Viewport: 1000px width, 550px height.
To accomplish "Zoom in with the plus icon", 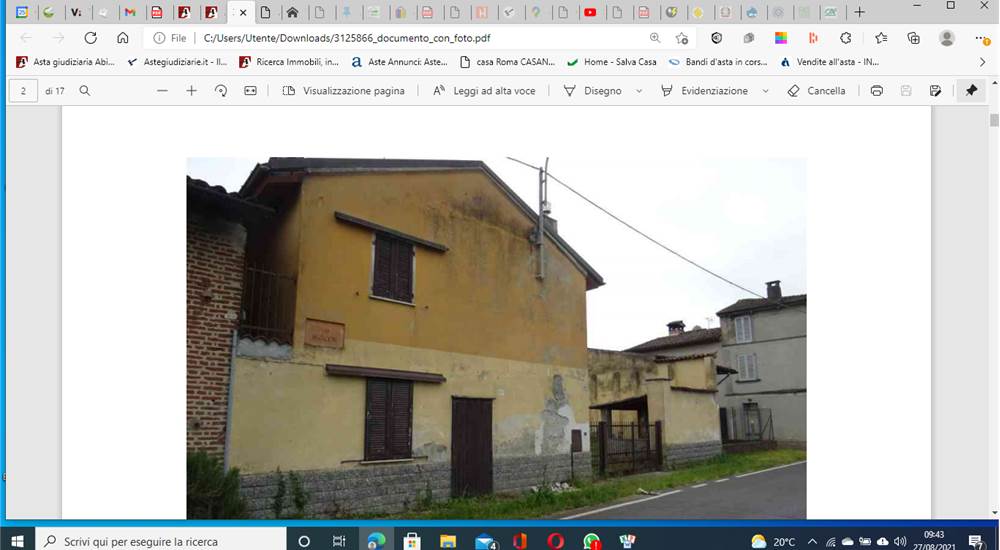I will (x=191, y=91).
